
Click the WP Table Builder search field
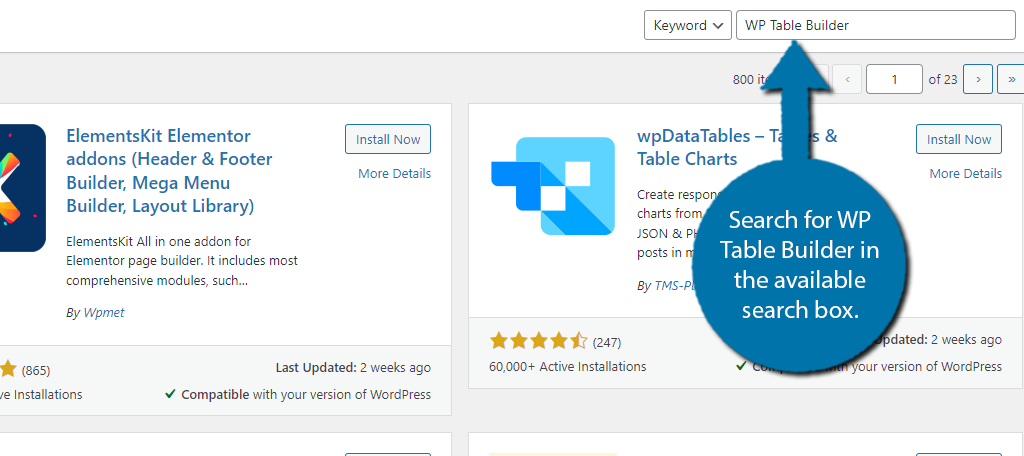click(x=876, y=25)
